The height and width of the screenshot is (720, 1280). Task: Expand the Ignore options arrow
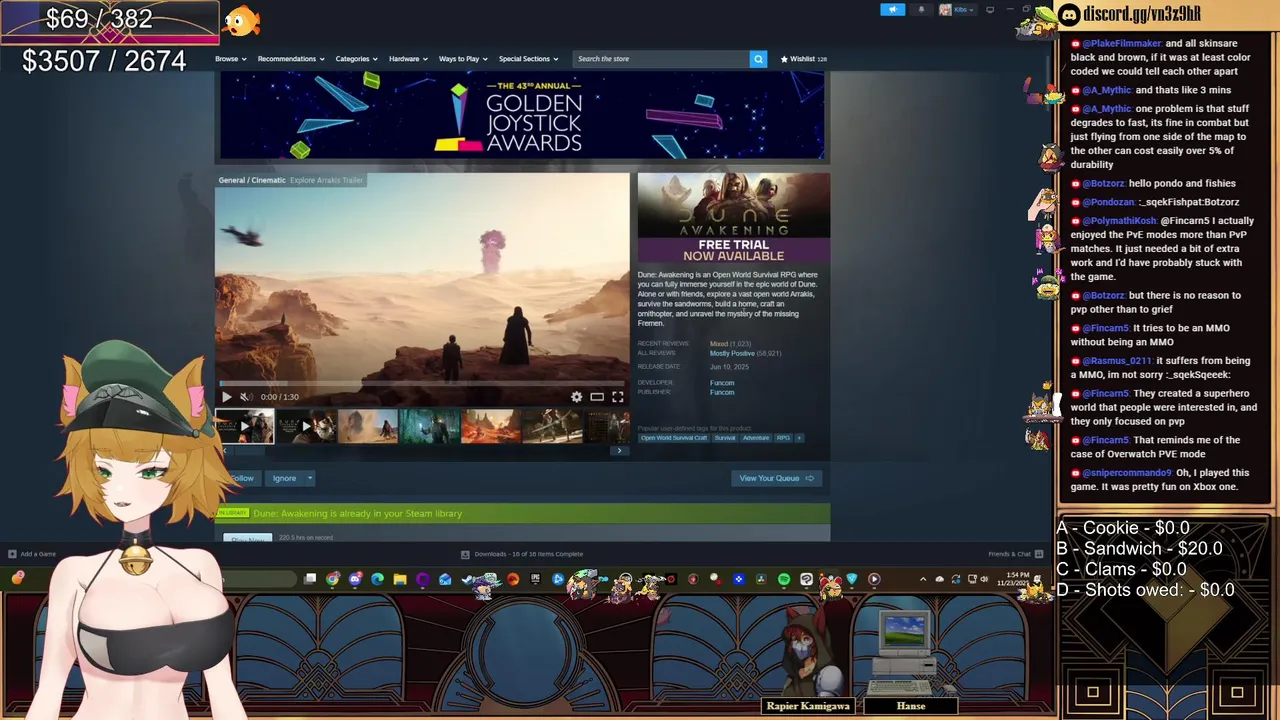[310, 478]
